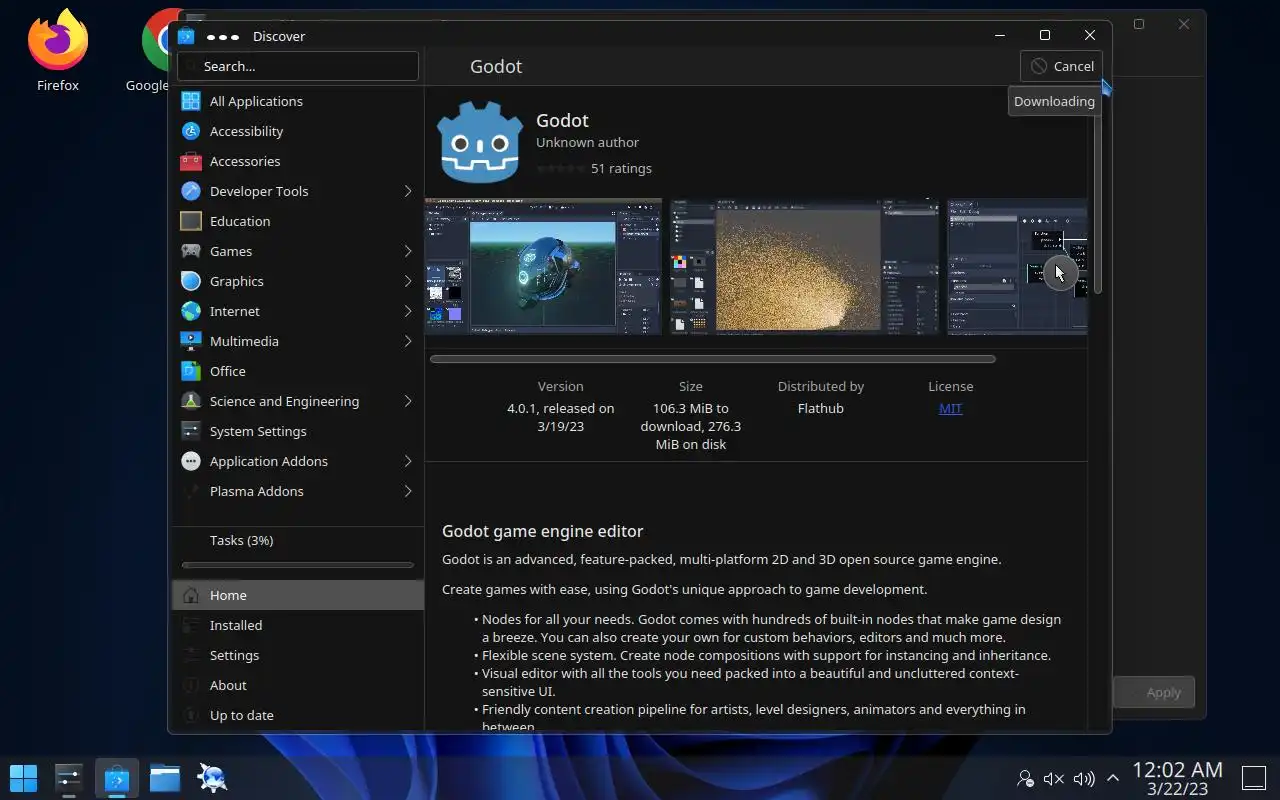Expand the Developer Tools submenu arrow

click(x=408, y=191)
